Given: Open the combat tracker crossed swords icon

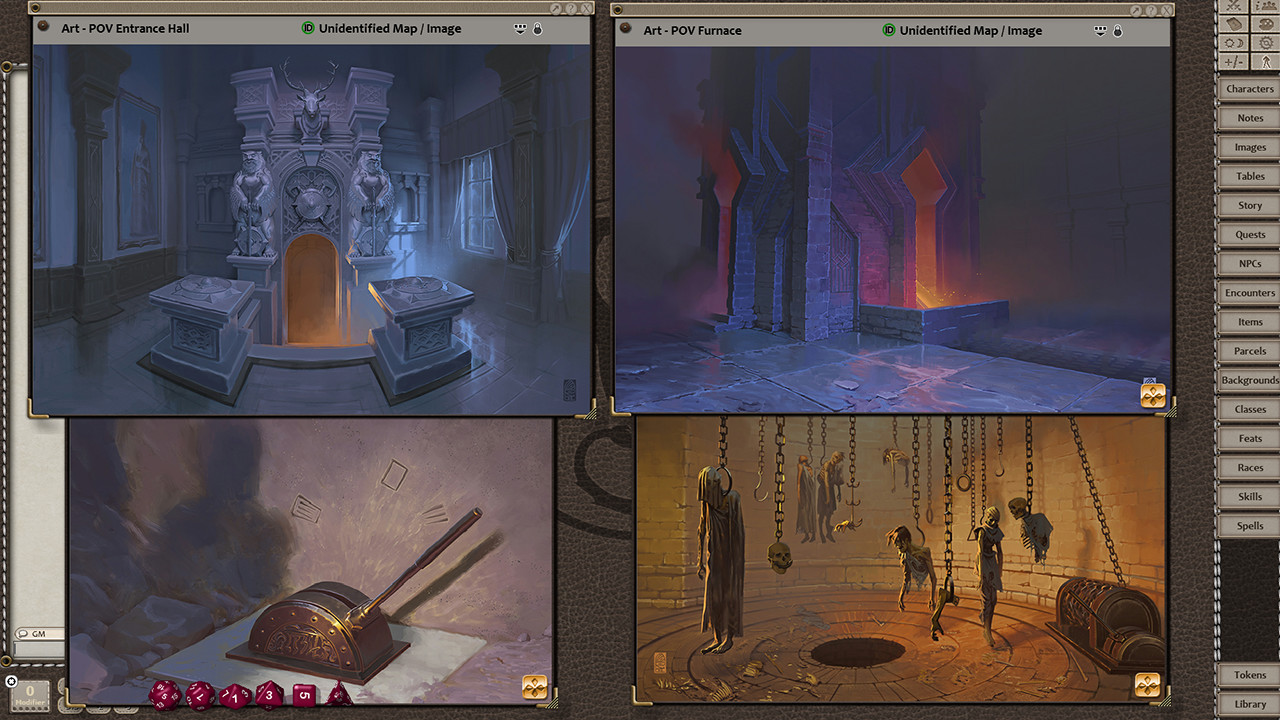Looking at the screenshot, I should click(x=1233, y=5).
